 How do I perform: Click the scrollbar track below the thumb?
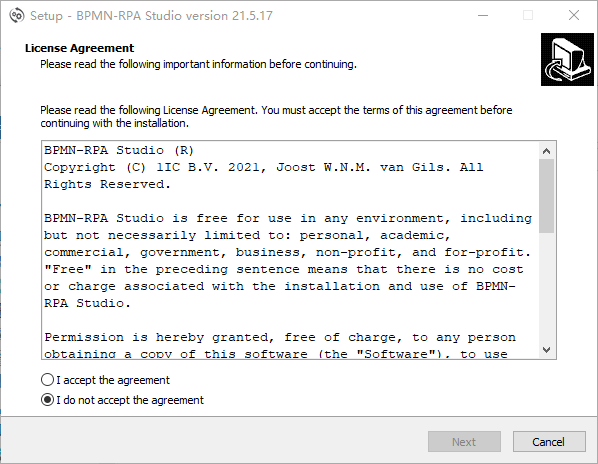pyautogui.click(x=547, y=287)
